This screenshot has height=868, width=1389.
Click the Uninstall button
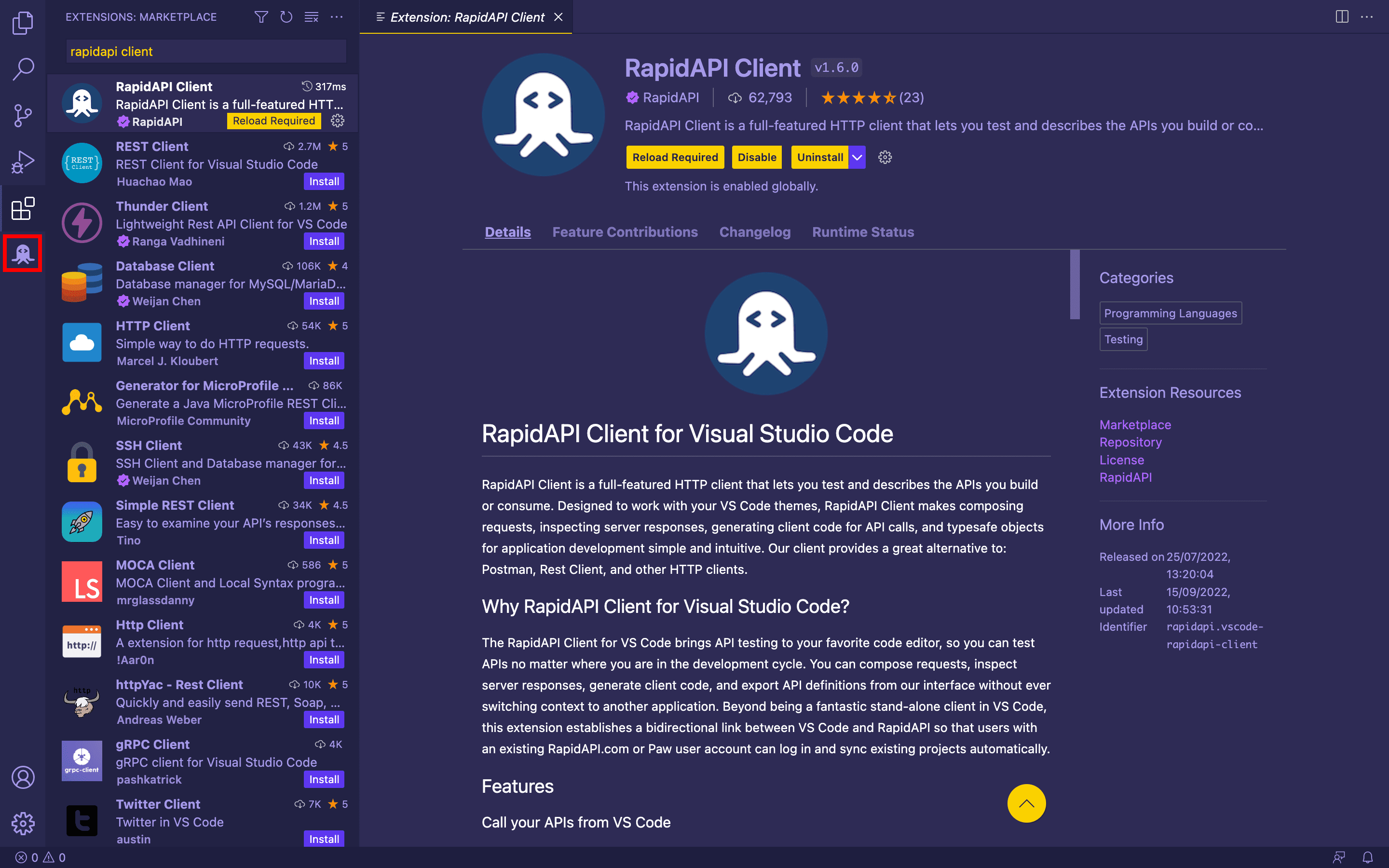819,157
